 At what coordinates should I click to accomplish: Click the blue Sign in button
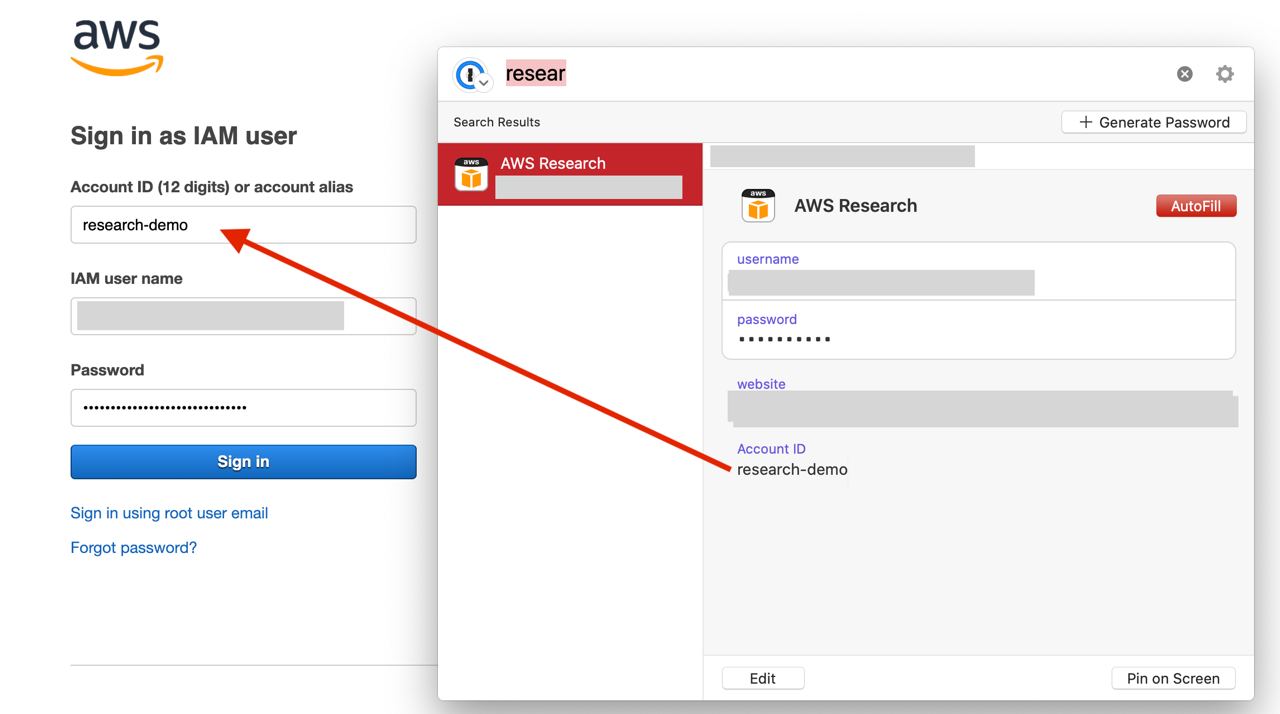click(243, 462)
